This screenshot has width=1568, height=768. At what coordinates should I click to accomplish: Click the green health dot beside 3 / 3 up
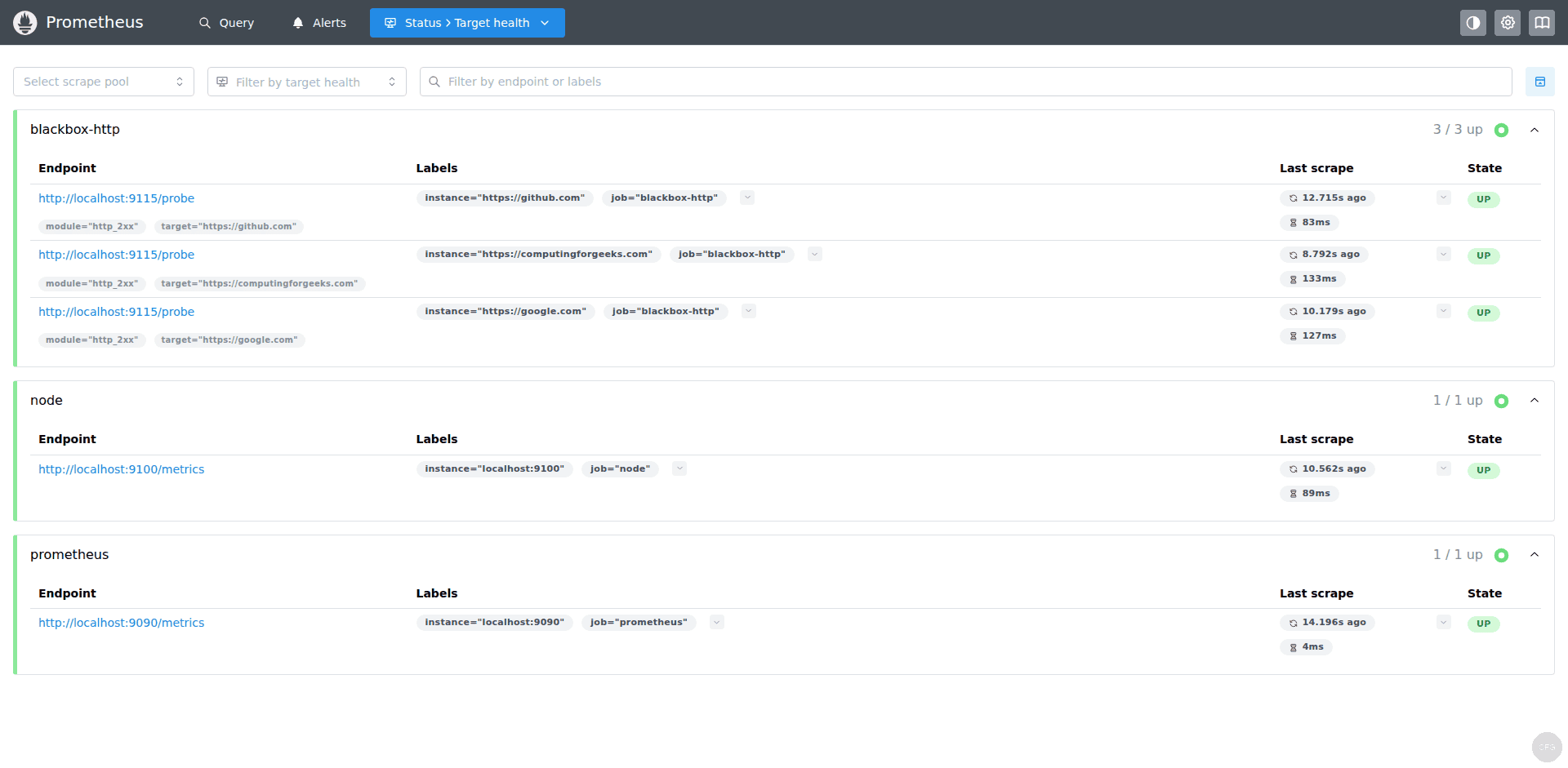coord(1503,130)
